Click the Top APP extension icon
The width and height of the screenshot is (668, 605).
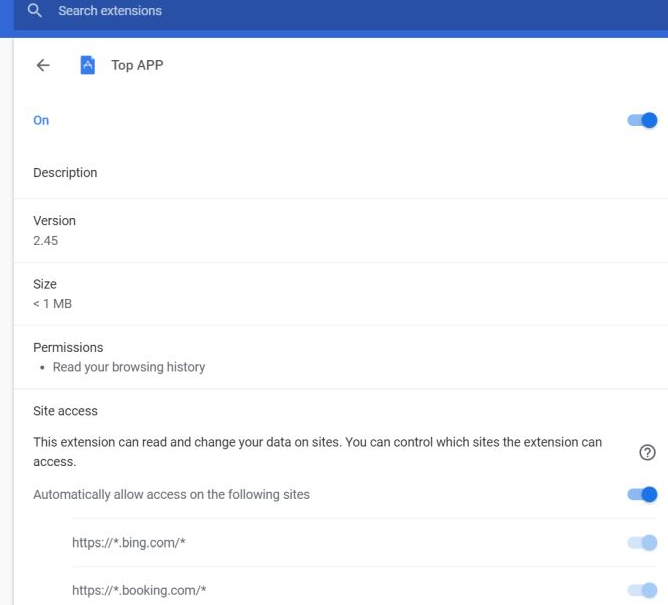click(87, 65)
